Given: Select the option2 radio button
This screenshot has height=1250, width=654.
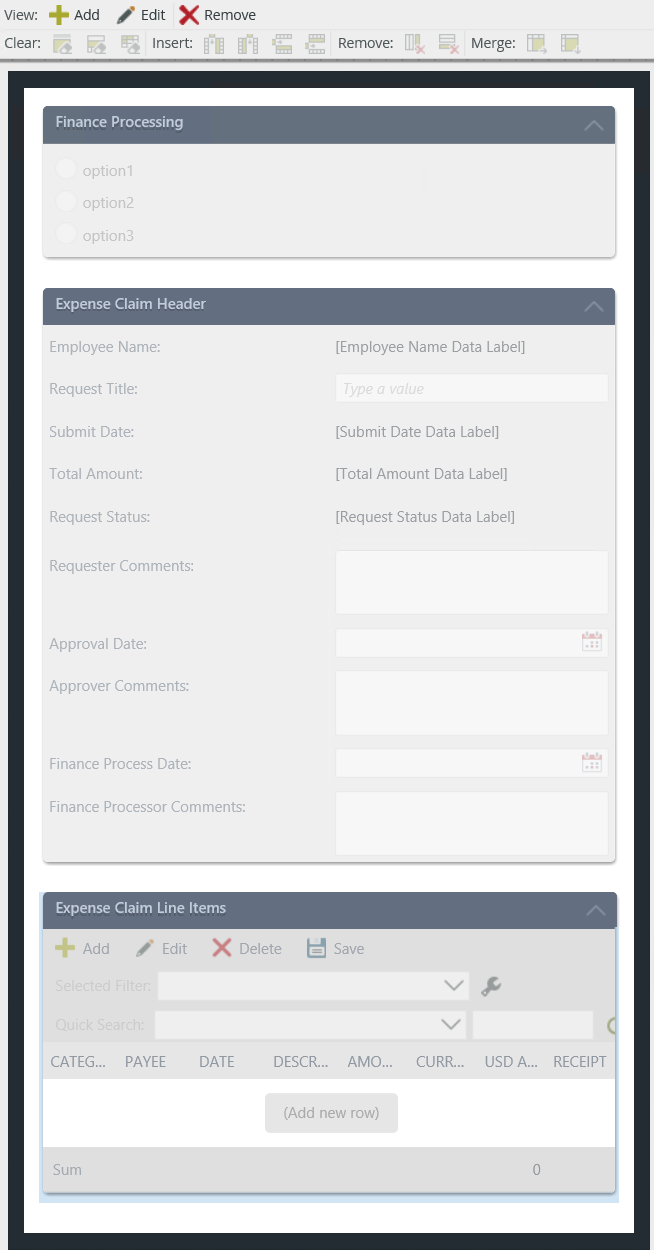Looking at the screenshot, I should pyautogui.click(x=65, y=202).
